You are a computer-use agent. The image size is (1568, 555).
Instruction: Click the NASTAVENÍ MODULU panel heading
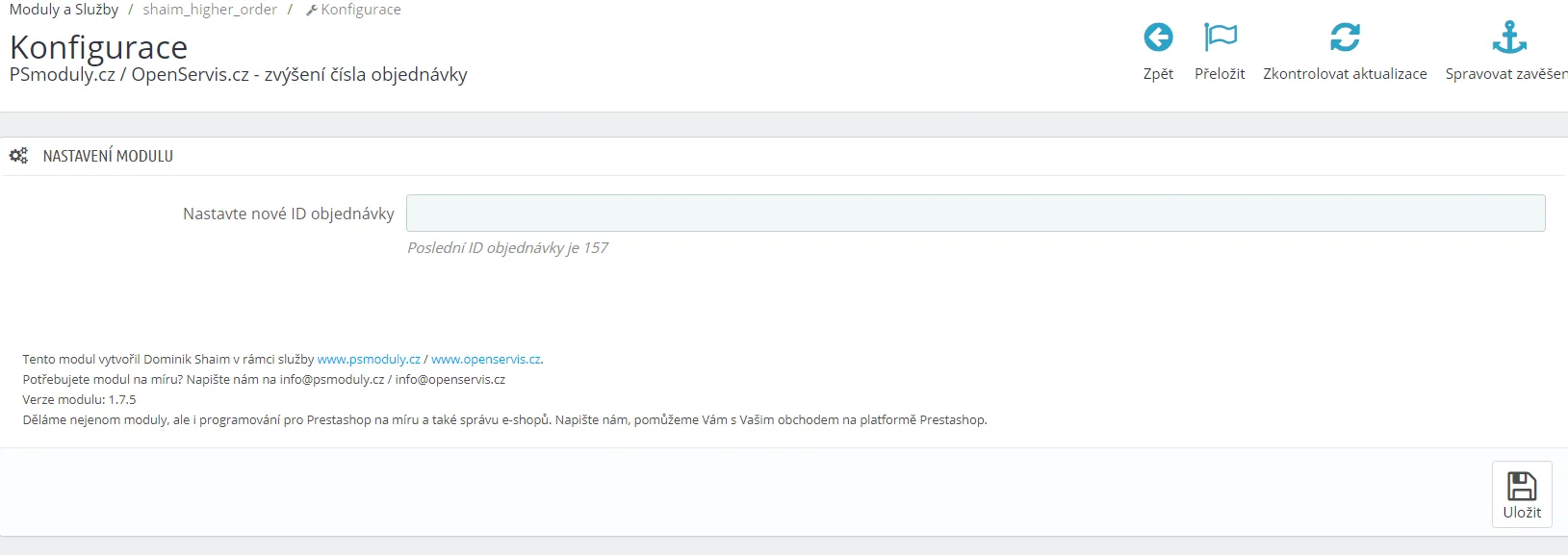(x=108, y=156)
